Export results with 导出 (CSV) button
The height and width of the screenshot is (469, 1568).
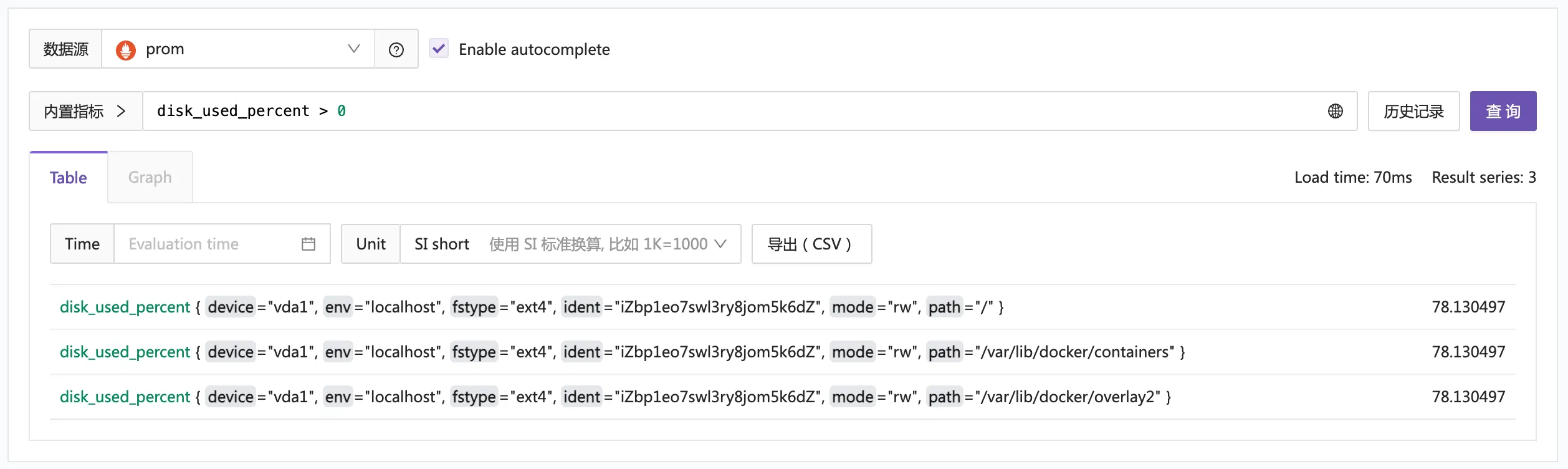click(x=811, y=244)
